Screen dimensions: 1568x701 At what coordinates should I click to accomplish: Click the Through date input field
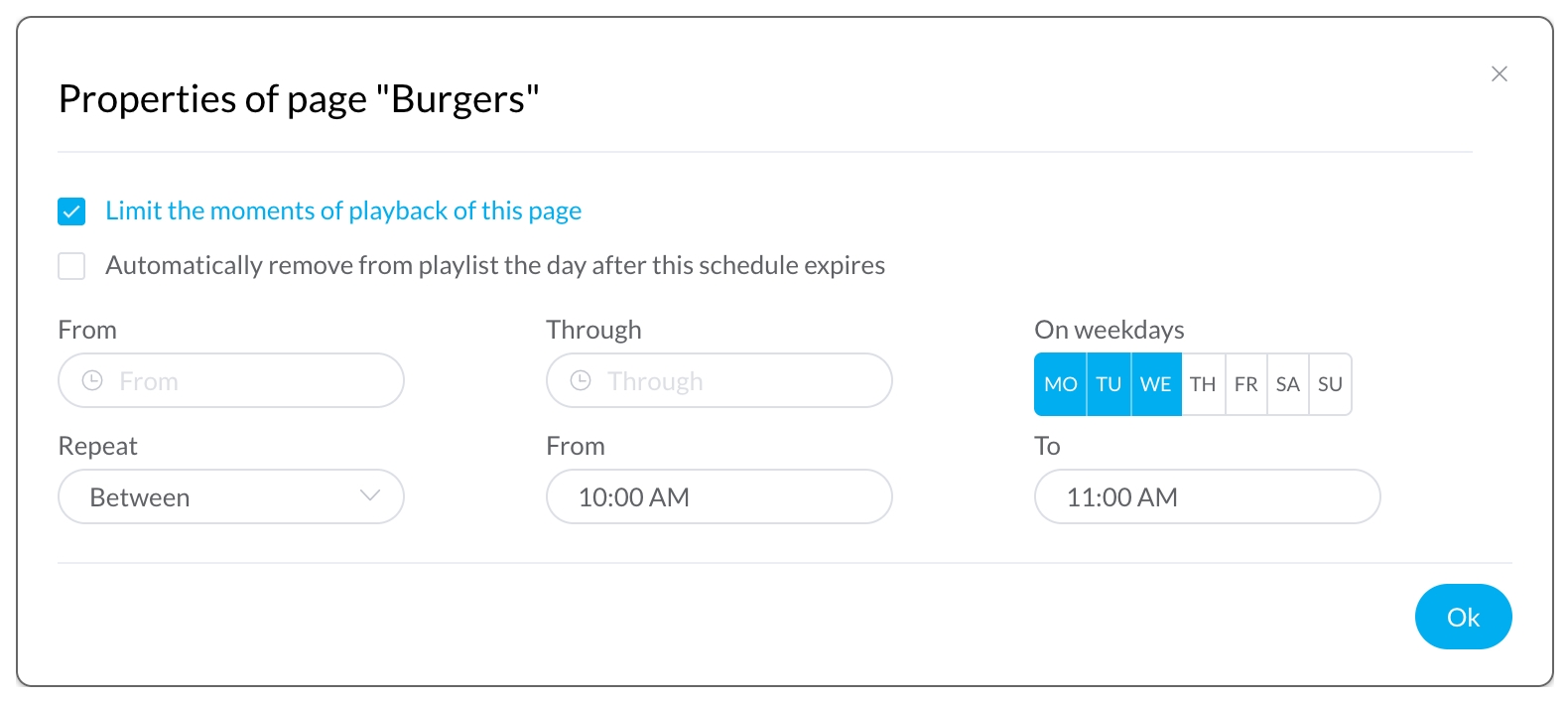pyautogui.click(x=734, y=381)
